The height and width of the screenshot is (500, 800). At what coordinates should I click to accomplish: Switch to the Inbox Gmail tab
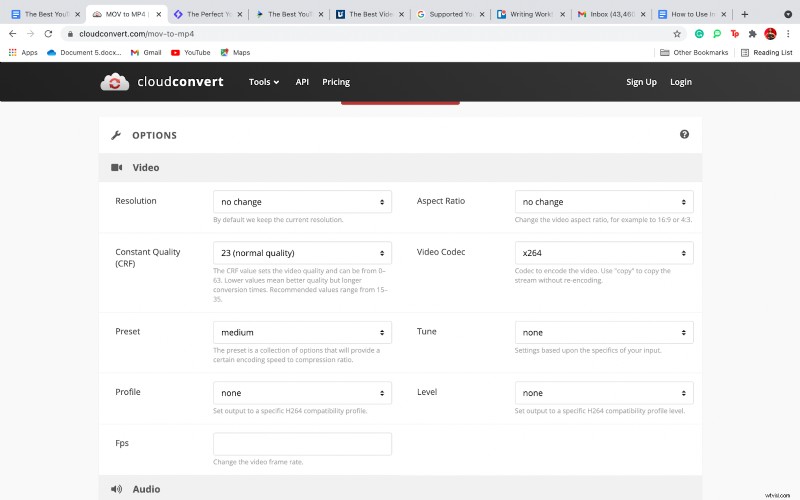click(611, 14)
